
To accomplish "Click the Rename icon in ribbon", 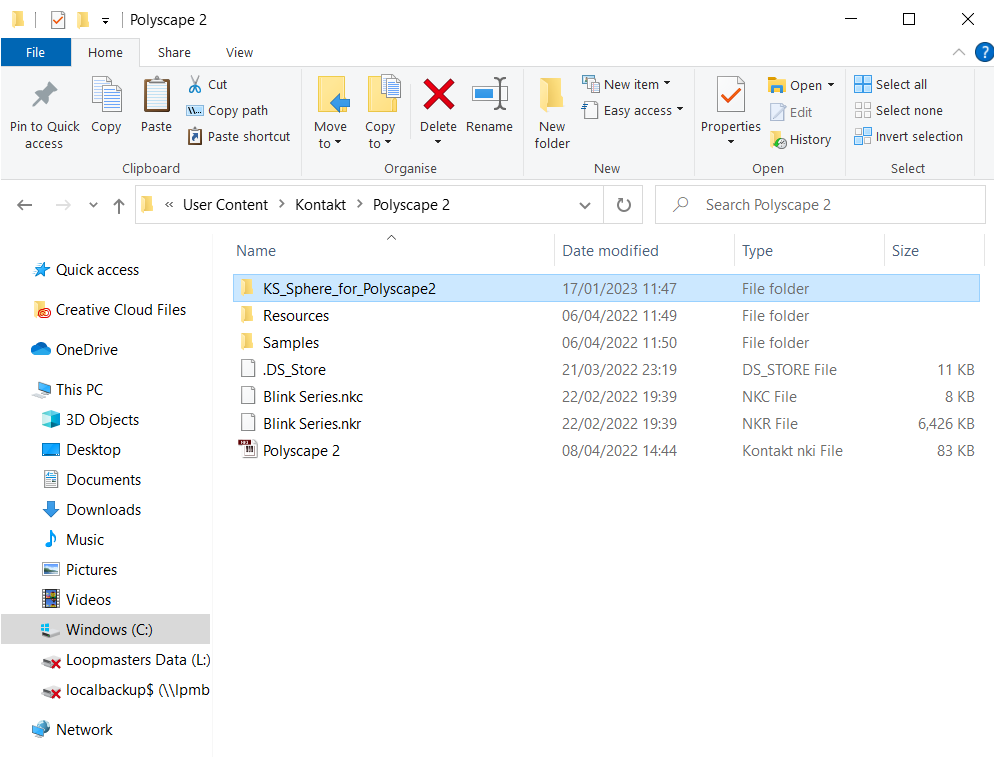I will click(x=489, y=96).
